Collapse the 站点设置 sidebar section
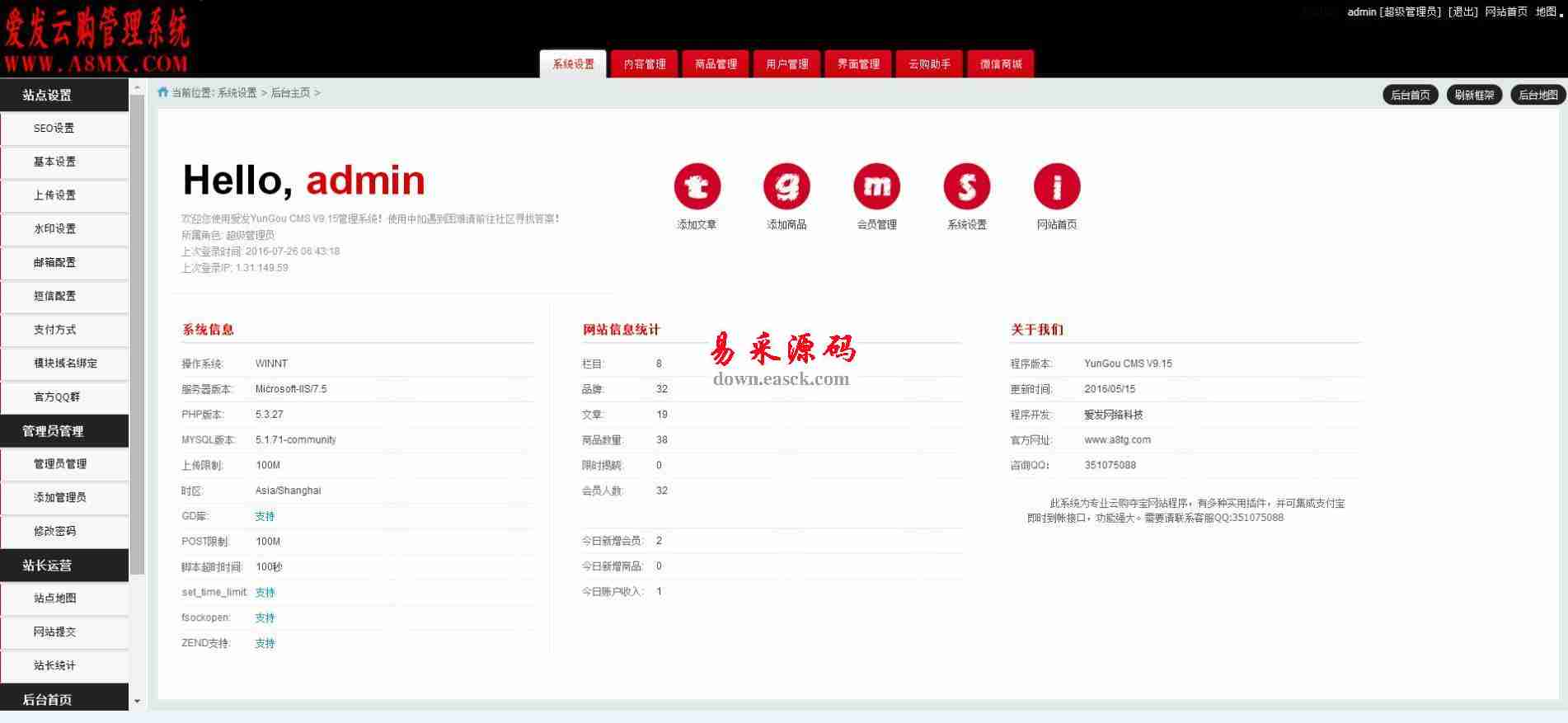1568x723 pixels. (x=64, y=95)
